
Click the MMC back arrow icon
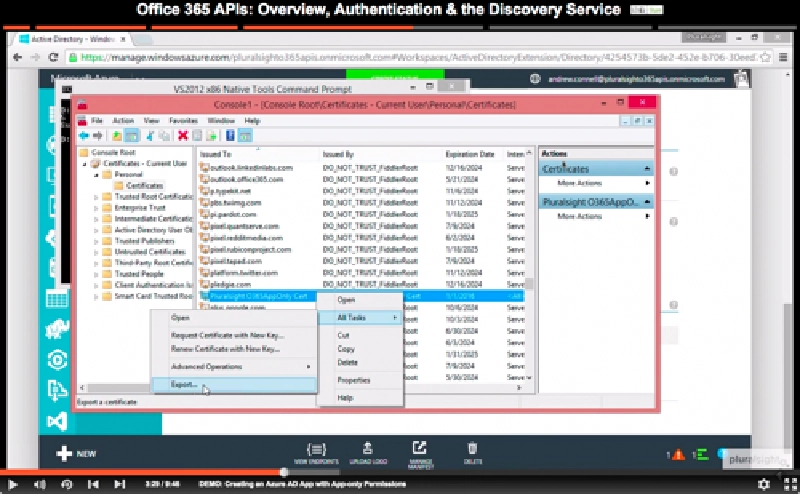[85, 136]
